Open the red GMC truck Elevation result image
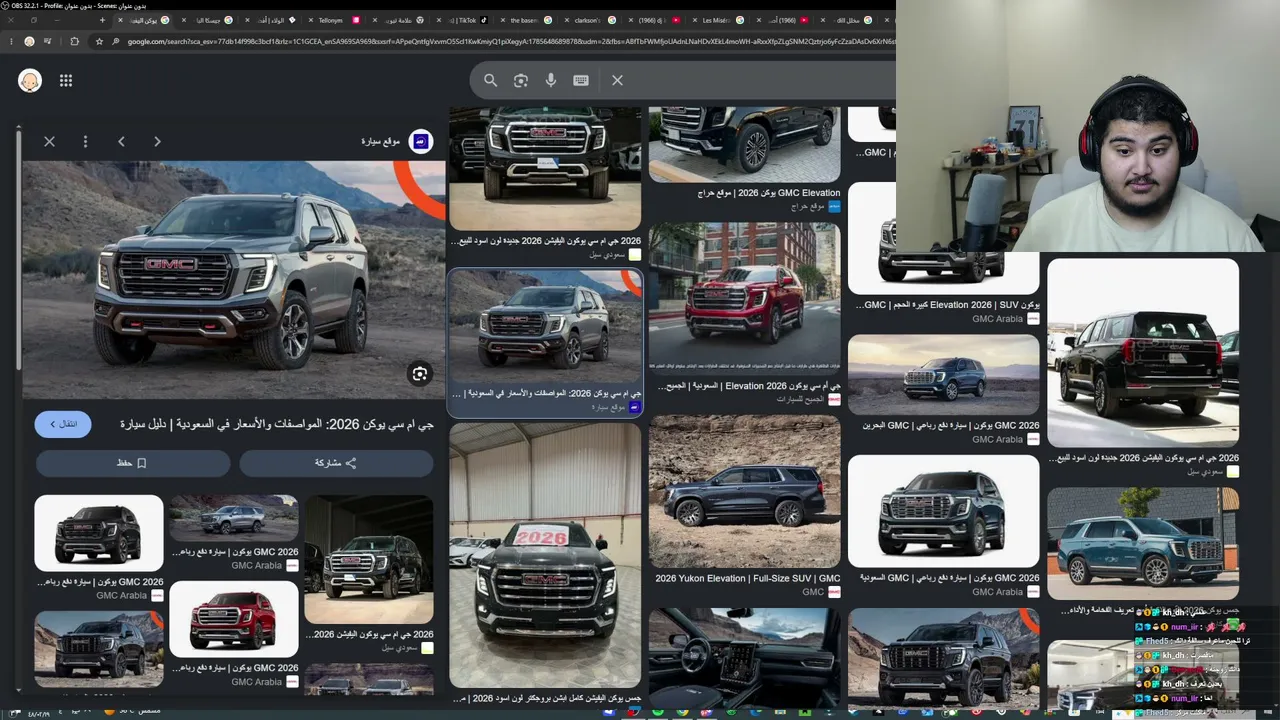This screenshot has height=720, width=1280. coord(745,298)
